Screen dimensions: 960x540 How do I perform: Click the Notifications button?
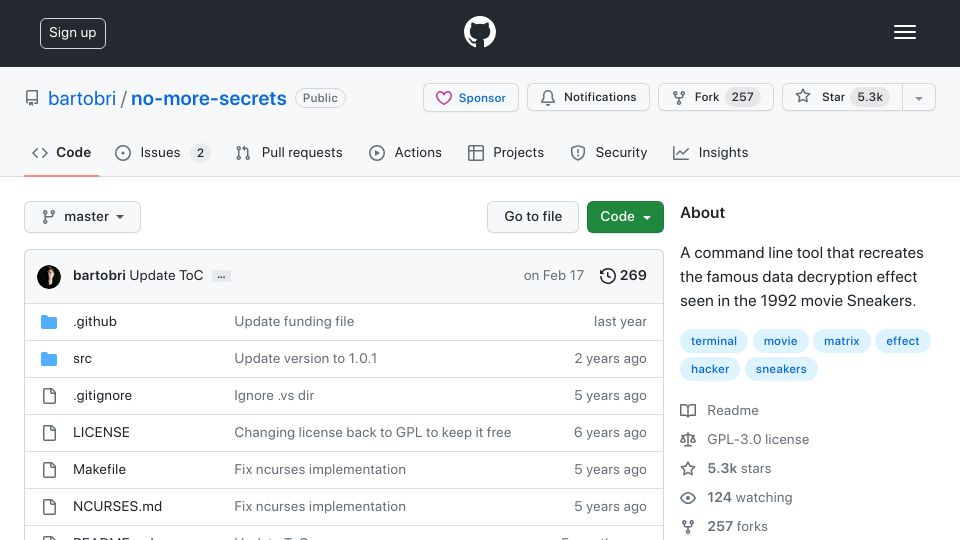(588, 97)
